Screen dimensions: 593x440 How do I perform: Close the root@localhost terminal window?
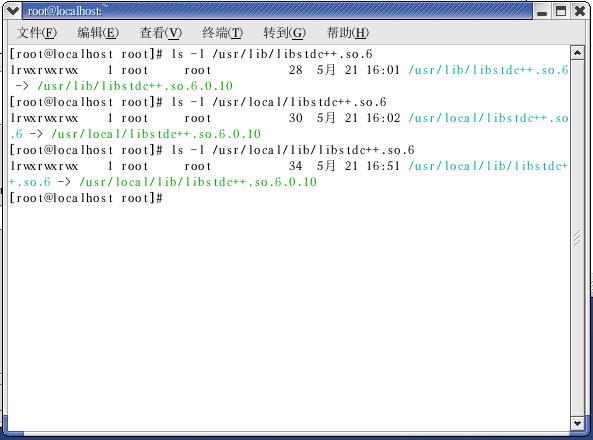click(x=580, y=11)
